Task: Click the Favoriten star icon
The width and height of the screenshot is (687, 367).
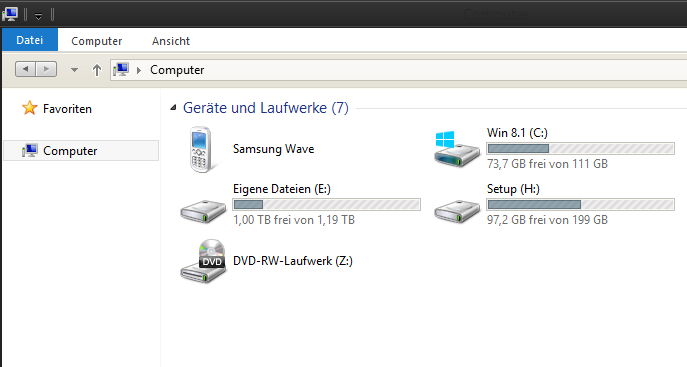Action: [29, 108]
